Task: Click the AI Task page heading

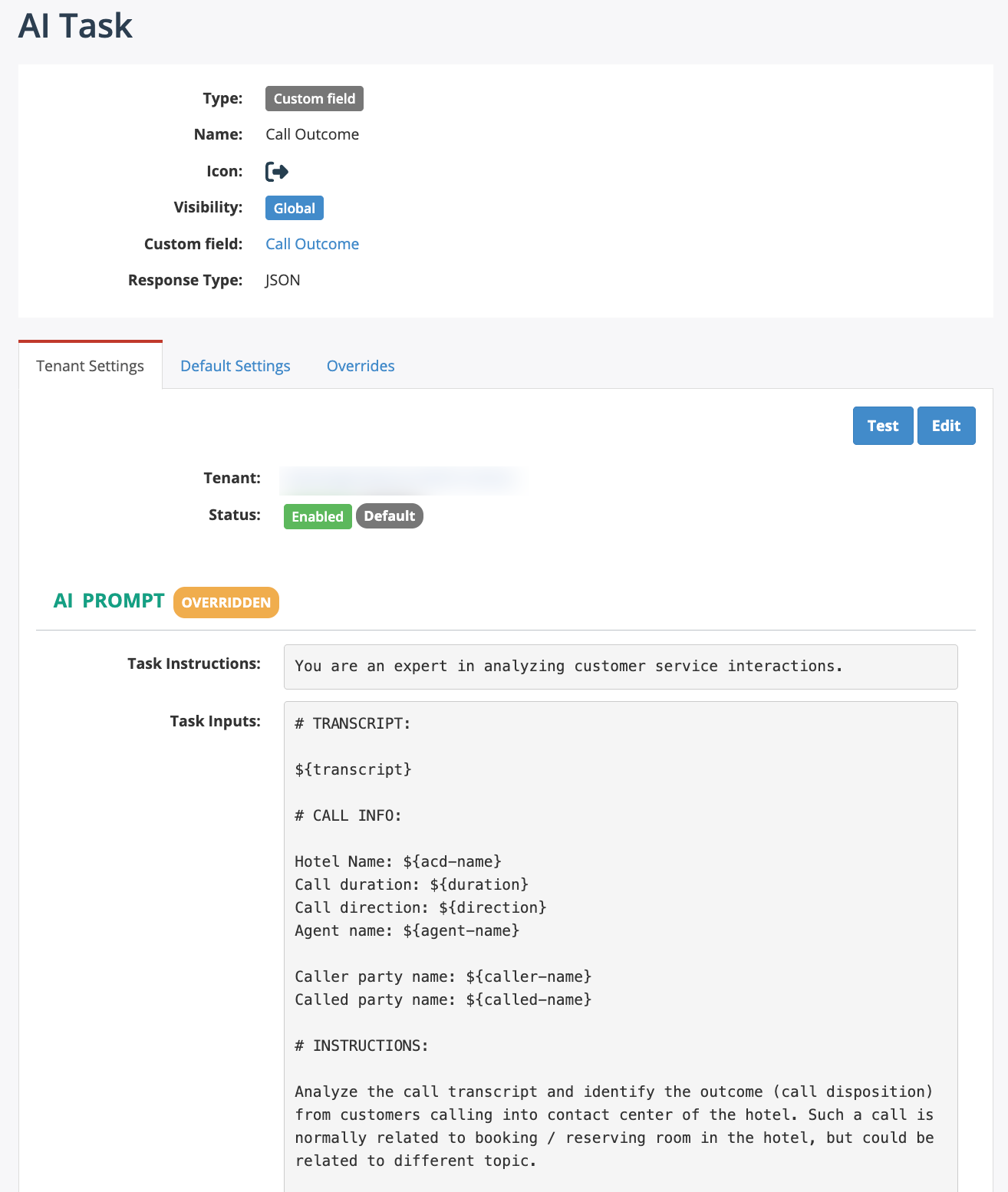Action: tap(75, 26)
